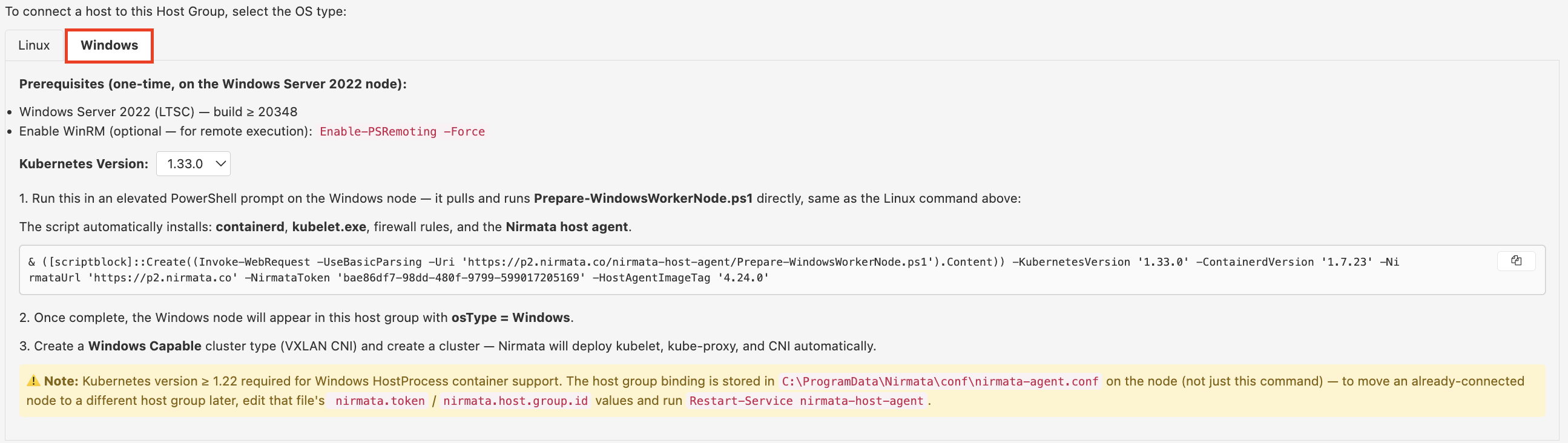Click the Enable-PSRemoting -Force code snippet
The width and height of the screenshot is (1568, 443).
click(x=403, y=131)
